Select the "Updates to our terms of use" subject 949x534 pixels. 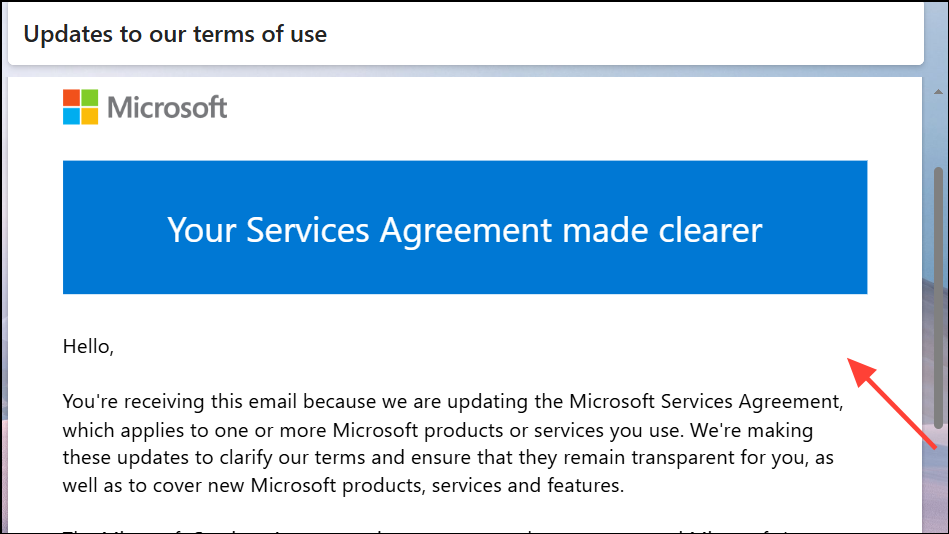(175, 34)
